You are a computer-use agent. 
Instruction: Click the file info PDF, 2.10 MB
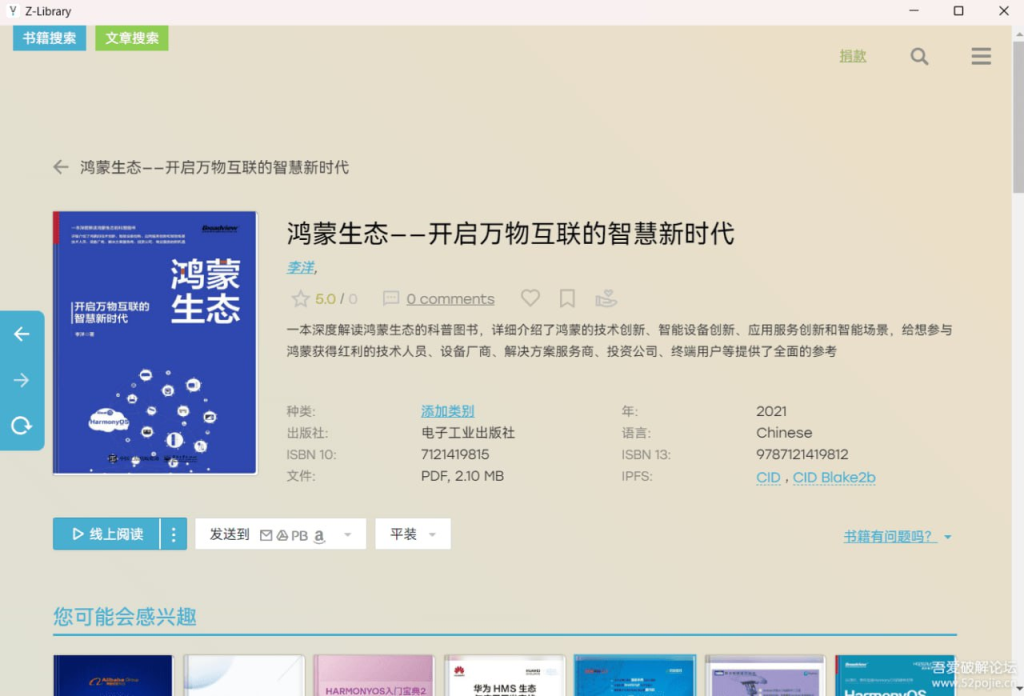462,476
